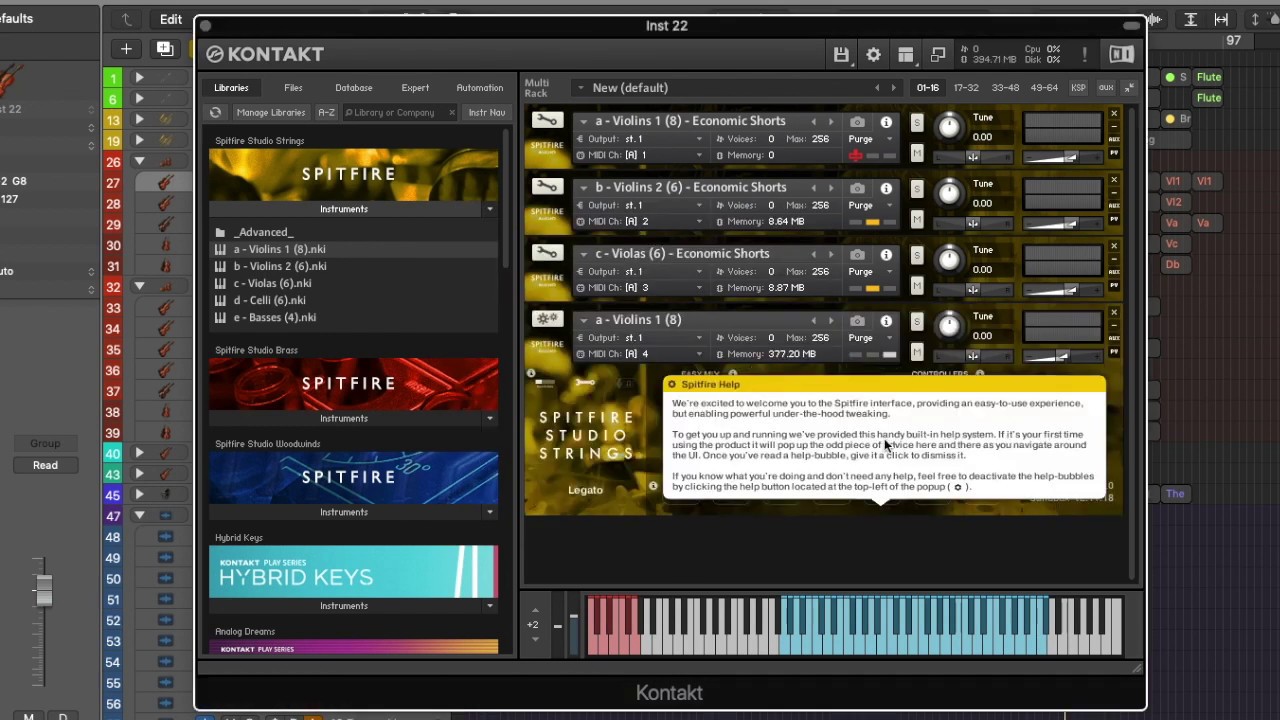Select rack page 33-48
The image size is (1280, 720).
pos(1005,88)
